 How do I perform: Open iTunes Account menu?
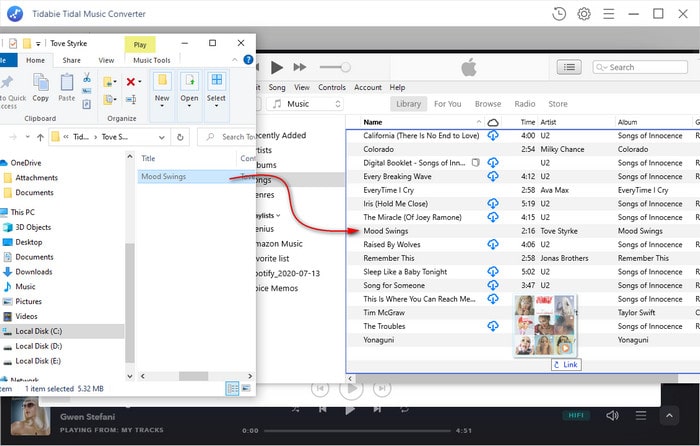click(368, 88)
